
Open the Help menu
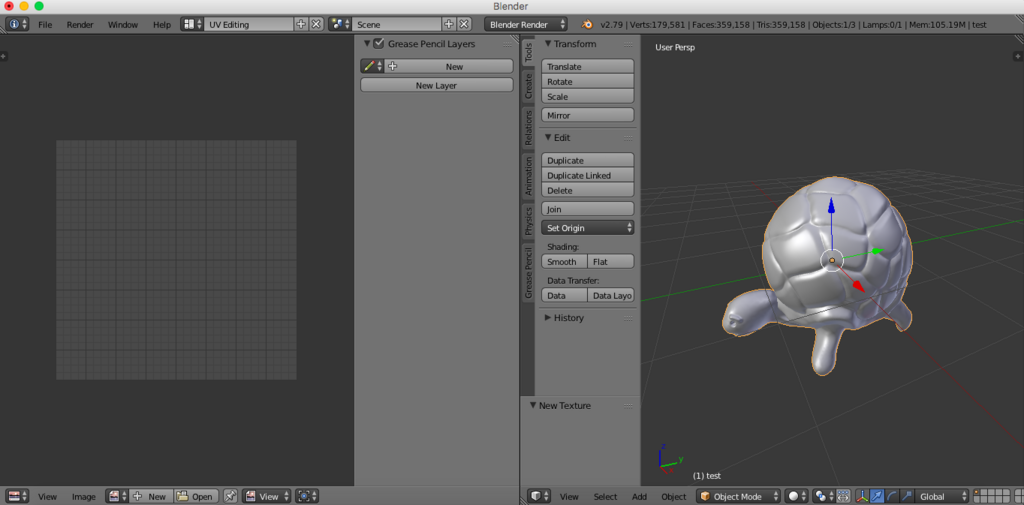click(x=162, y=25)
